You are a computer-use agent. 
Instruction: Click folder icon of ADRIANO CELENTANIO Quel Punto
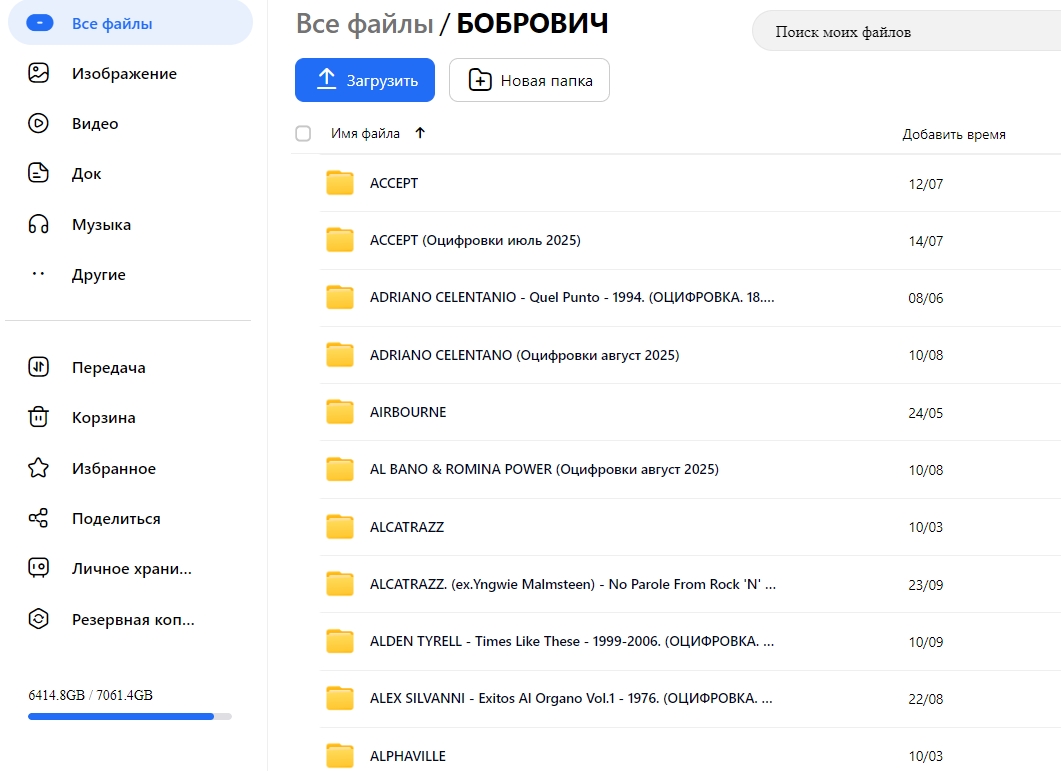[340, 297]
